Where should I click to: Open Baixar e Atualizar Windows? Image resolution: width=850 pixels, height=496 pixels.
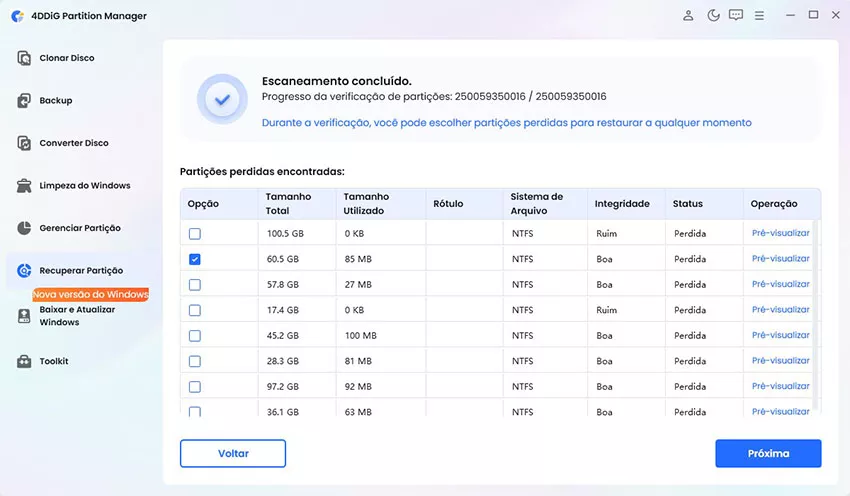[x=79, y=315]
